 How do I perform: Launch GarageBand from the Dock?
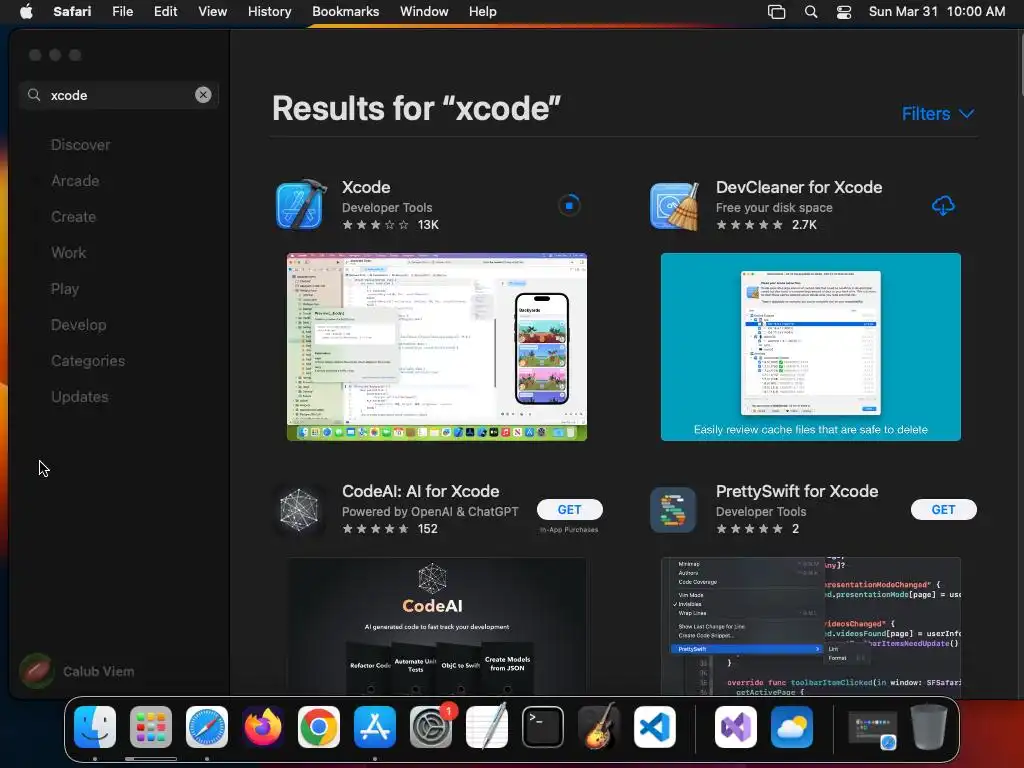[599, 727]
